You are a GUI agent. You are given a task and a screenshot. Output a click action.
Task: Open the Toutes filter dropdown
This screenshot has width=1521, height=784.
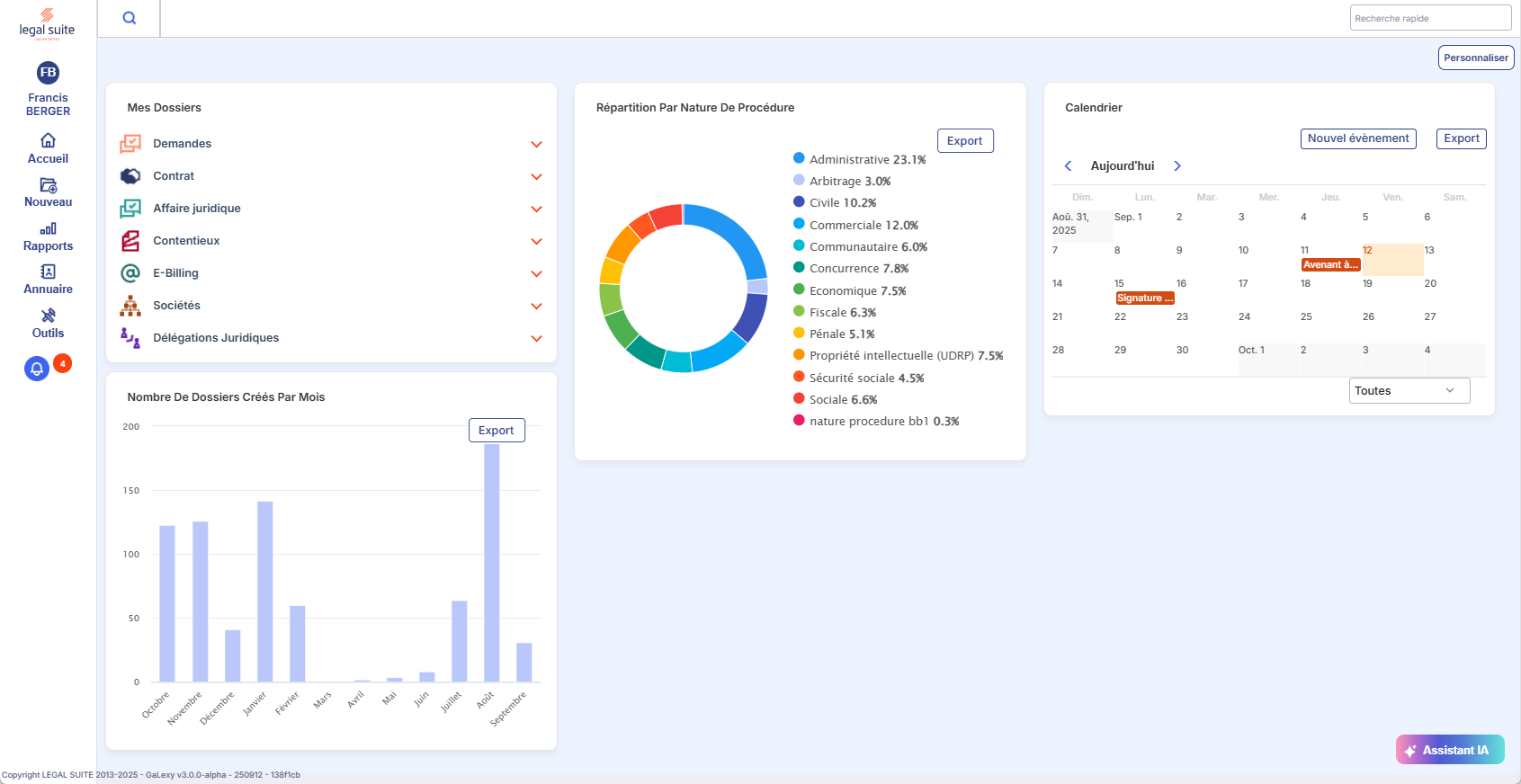coord(1409,390)
